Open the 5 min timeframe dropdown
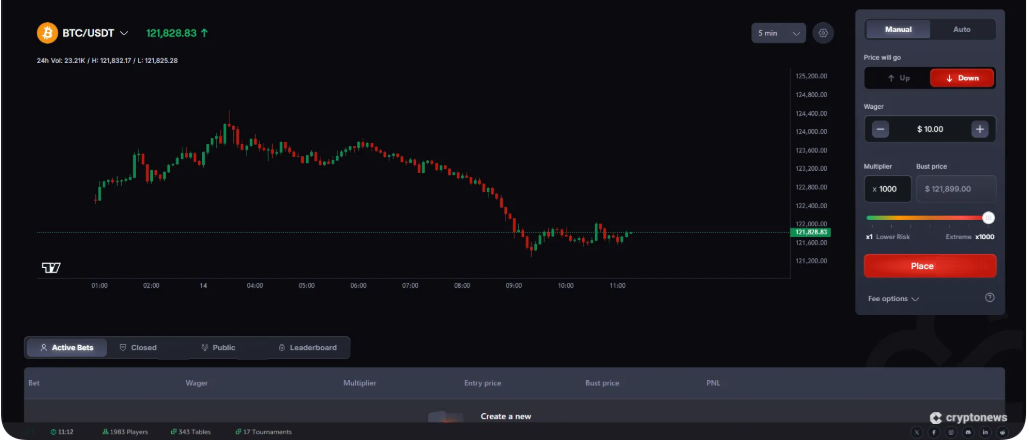Viewport: 1029px width, 442px height. click(778, 33)
